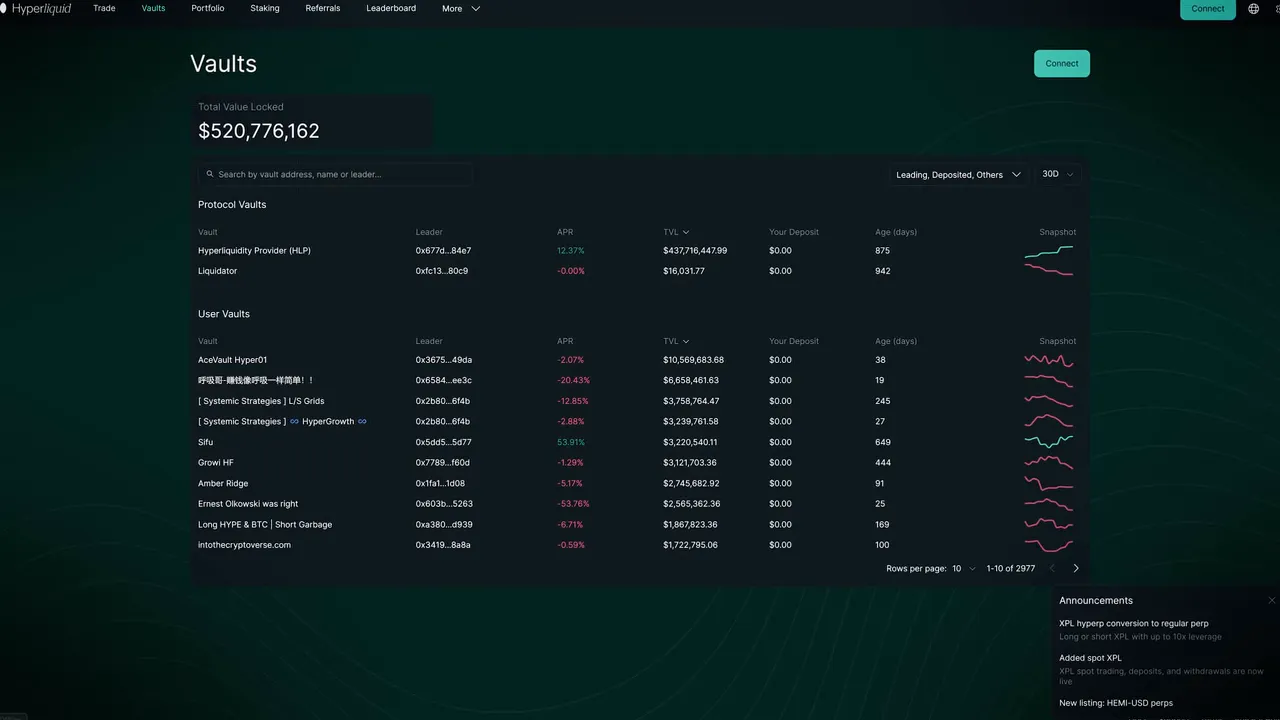Open the Trade tab
Screen dimensions: 1280x720
tap(104, 8)
